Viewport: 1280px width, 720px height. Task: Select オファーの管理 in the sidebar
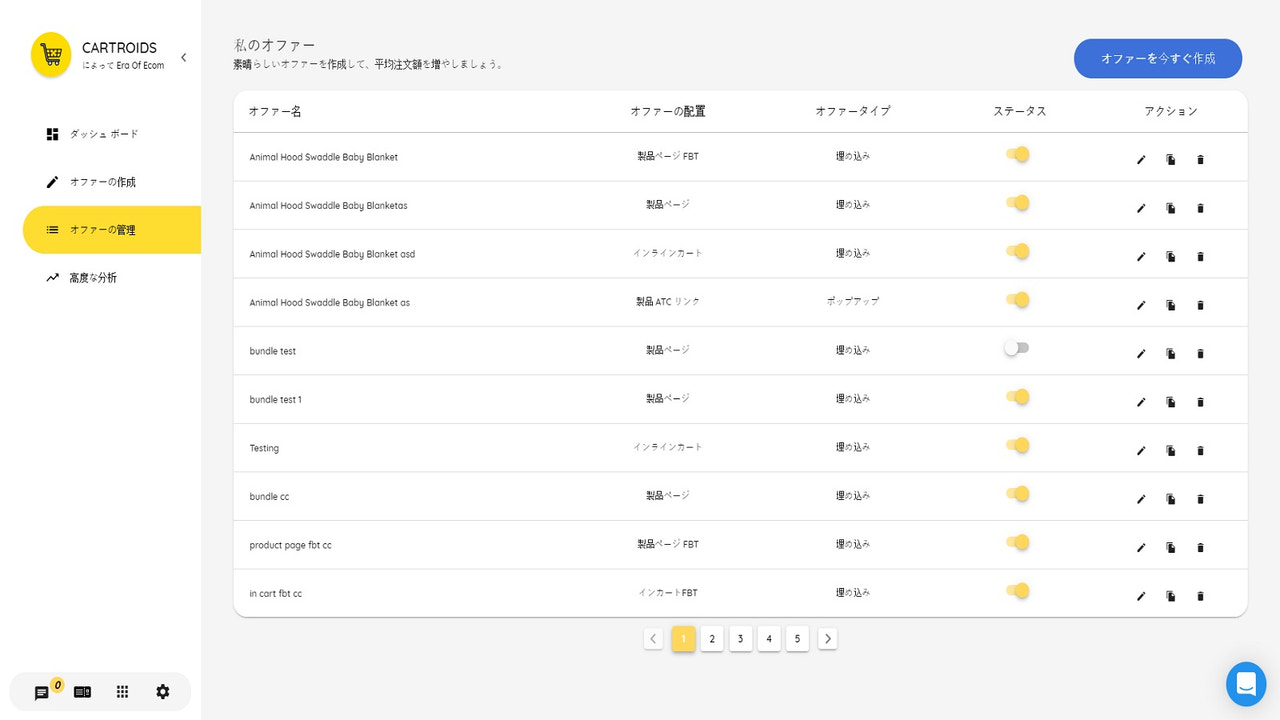tap(112, 230)
